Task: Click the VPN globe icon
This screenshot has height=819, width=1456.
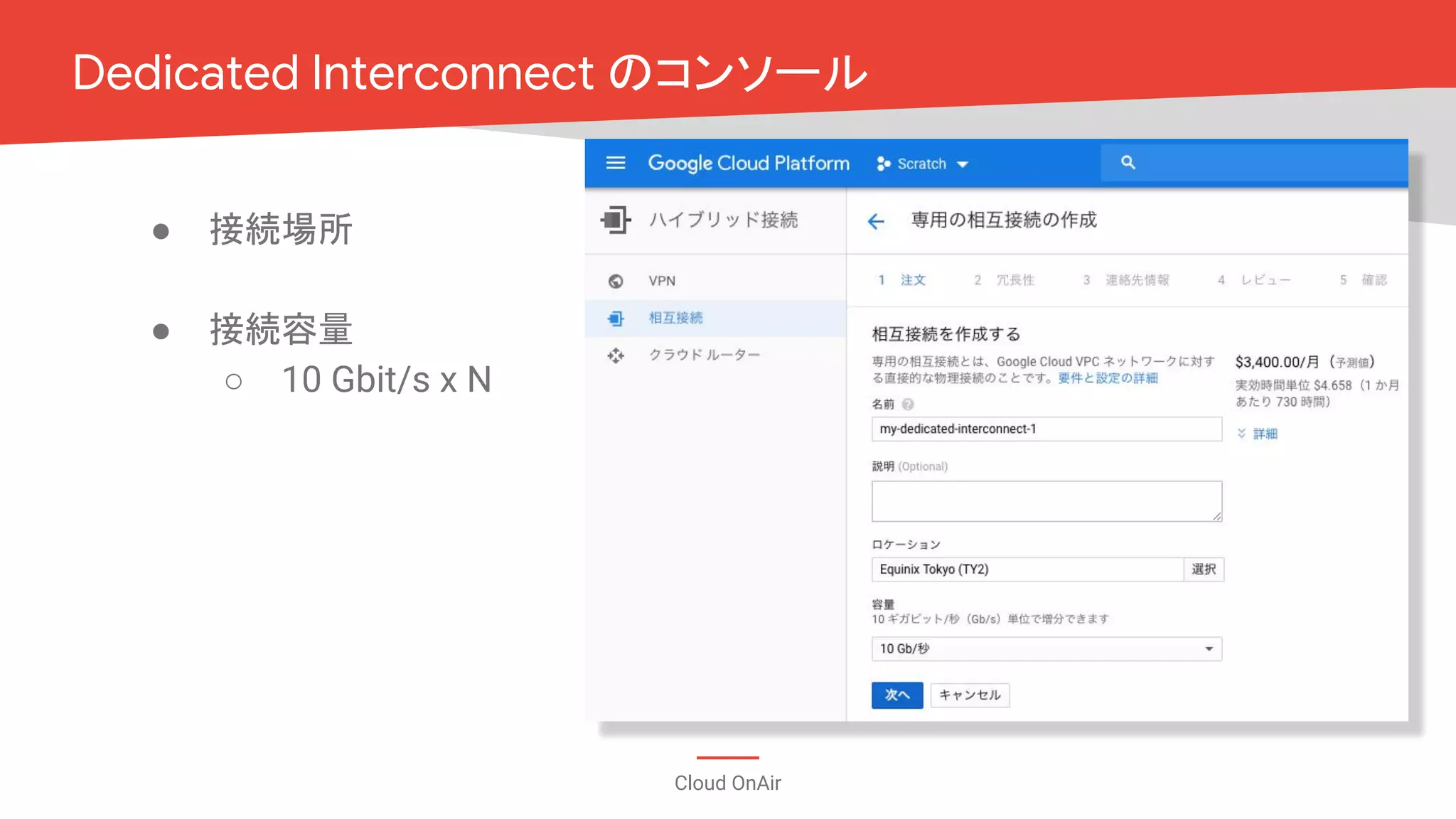Action: 616,281
